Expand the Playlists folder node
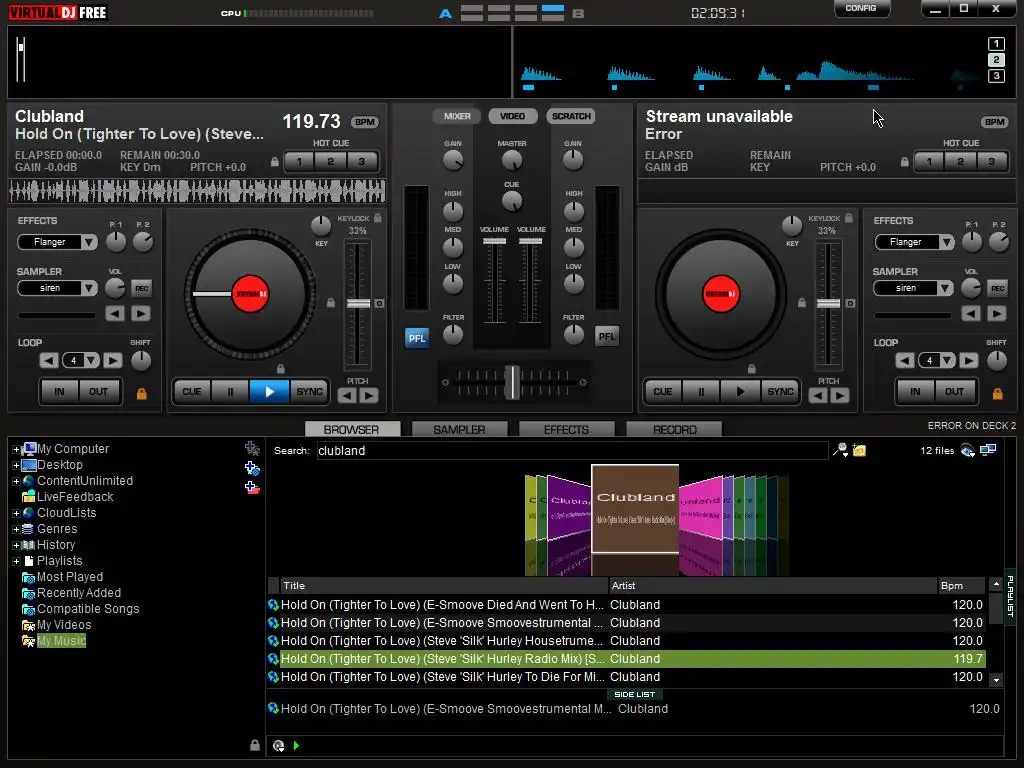Image resolution: width=1024 pixels, height=768 pixels. (16, 561)
